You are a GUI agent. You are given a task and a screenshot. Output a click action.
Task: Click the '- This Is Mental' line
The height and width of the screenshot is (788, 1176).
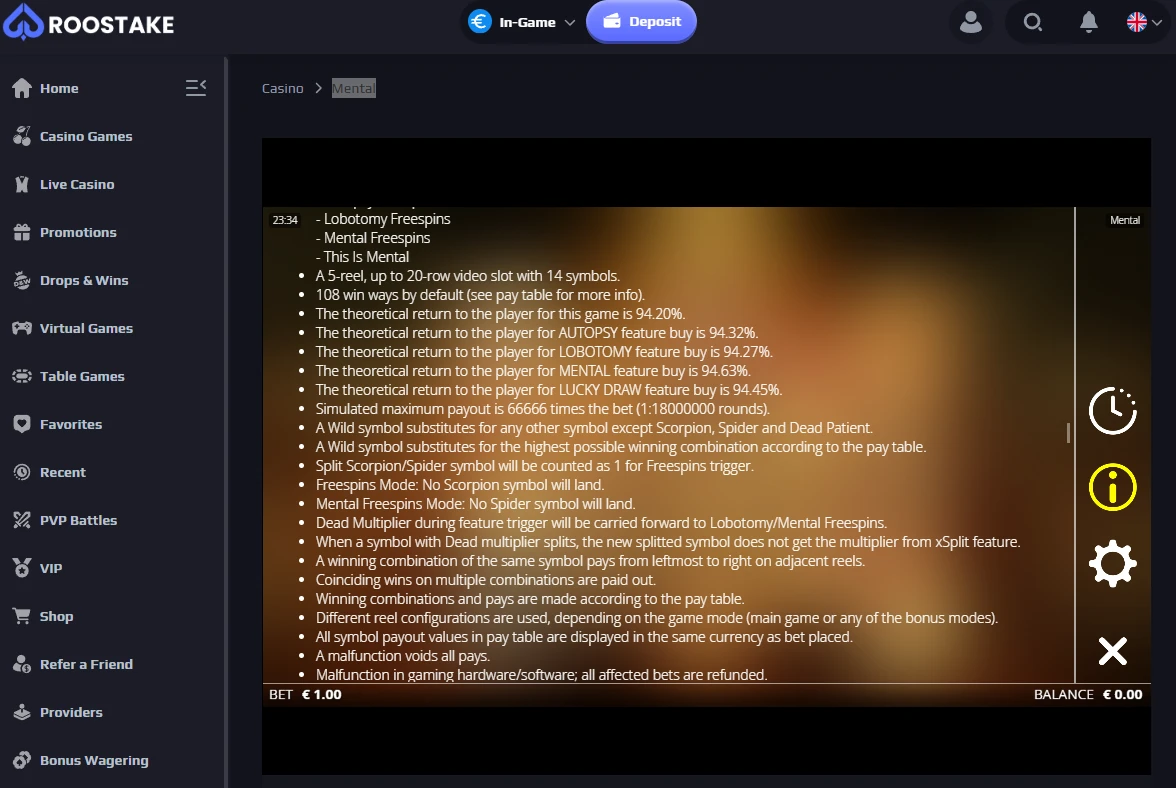point(362,257)
